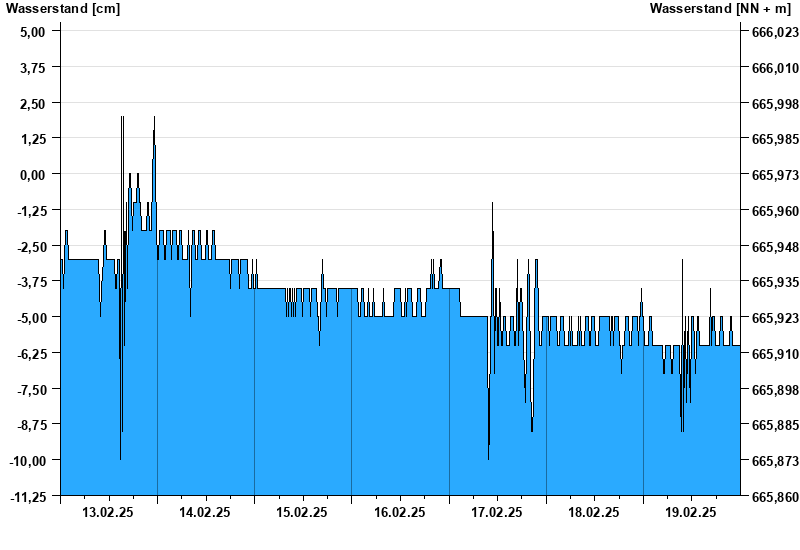Choose the 18.02.25 date label
The image size is (800, 550).
tap(594, 513)
